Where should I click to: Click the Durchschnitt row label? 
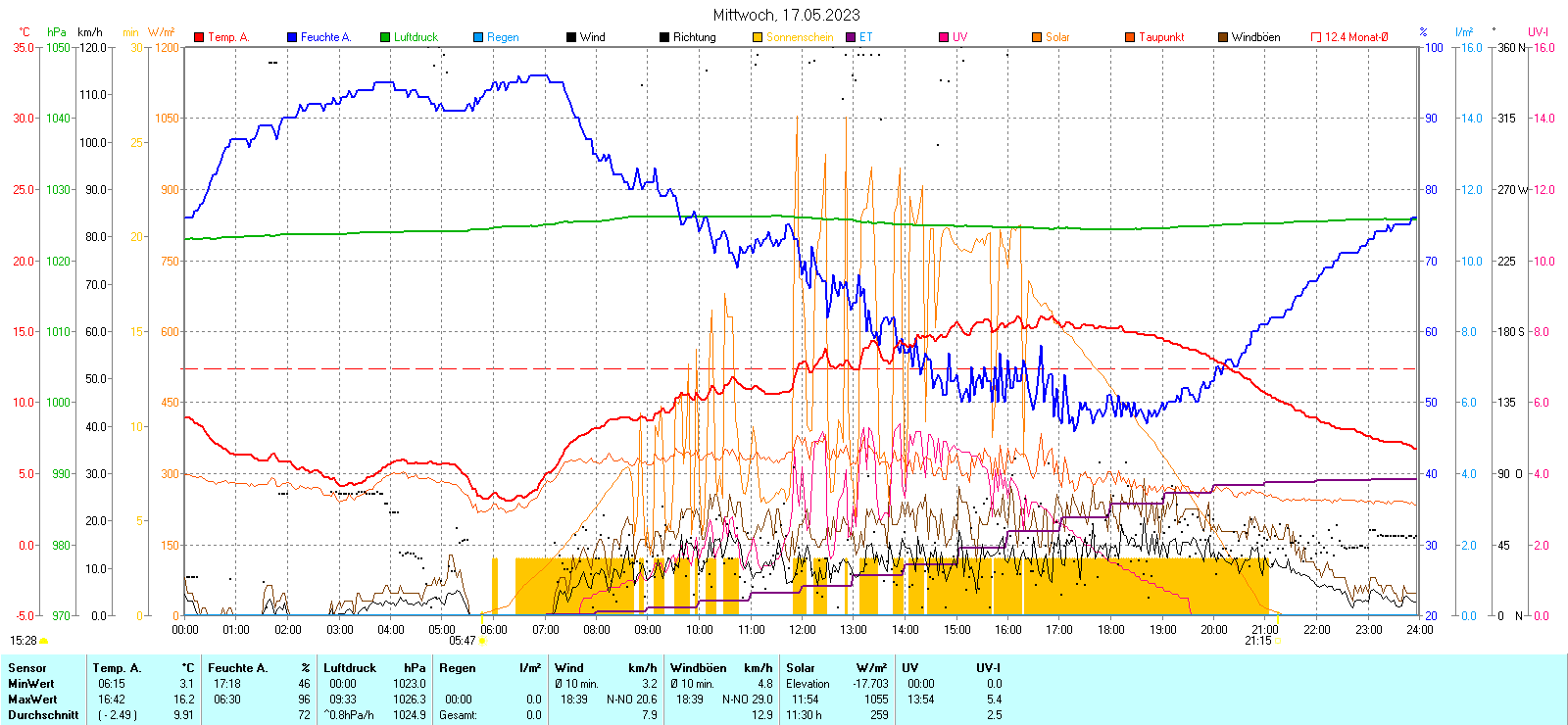pos(43,715)
